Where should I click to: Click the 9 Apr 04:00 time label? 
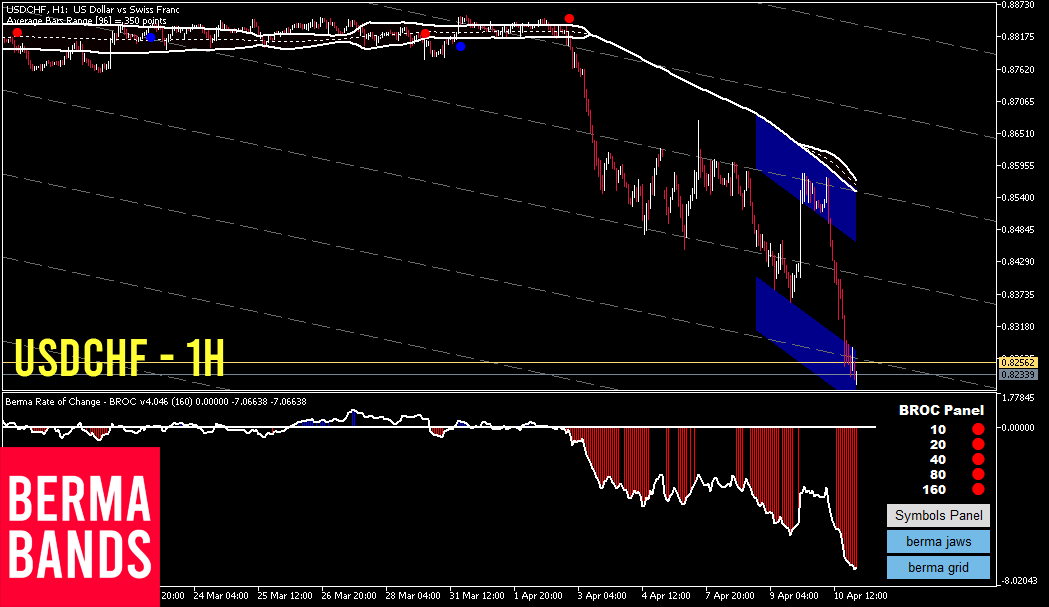[794, 596]
